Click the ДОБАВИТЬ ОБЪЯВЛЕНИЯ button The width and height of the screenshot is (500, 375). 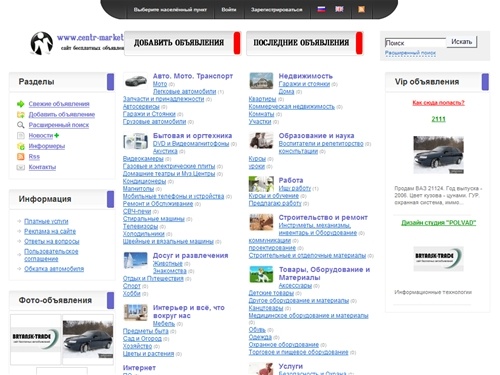tap(182, 43)
